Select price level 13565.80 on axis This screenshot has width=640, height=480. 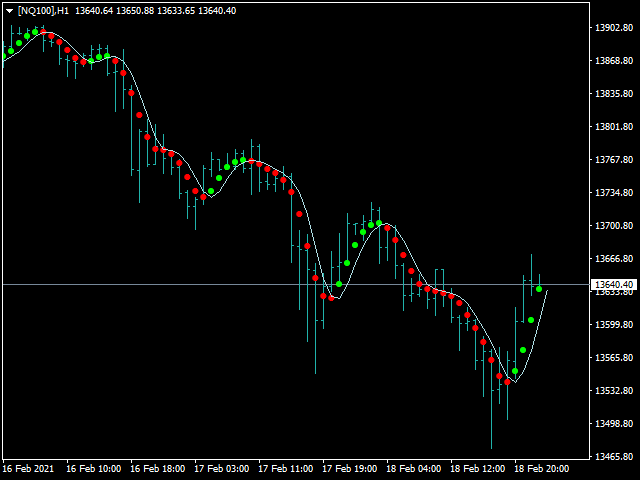(x=614, y=358)
